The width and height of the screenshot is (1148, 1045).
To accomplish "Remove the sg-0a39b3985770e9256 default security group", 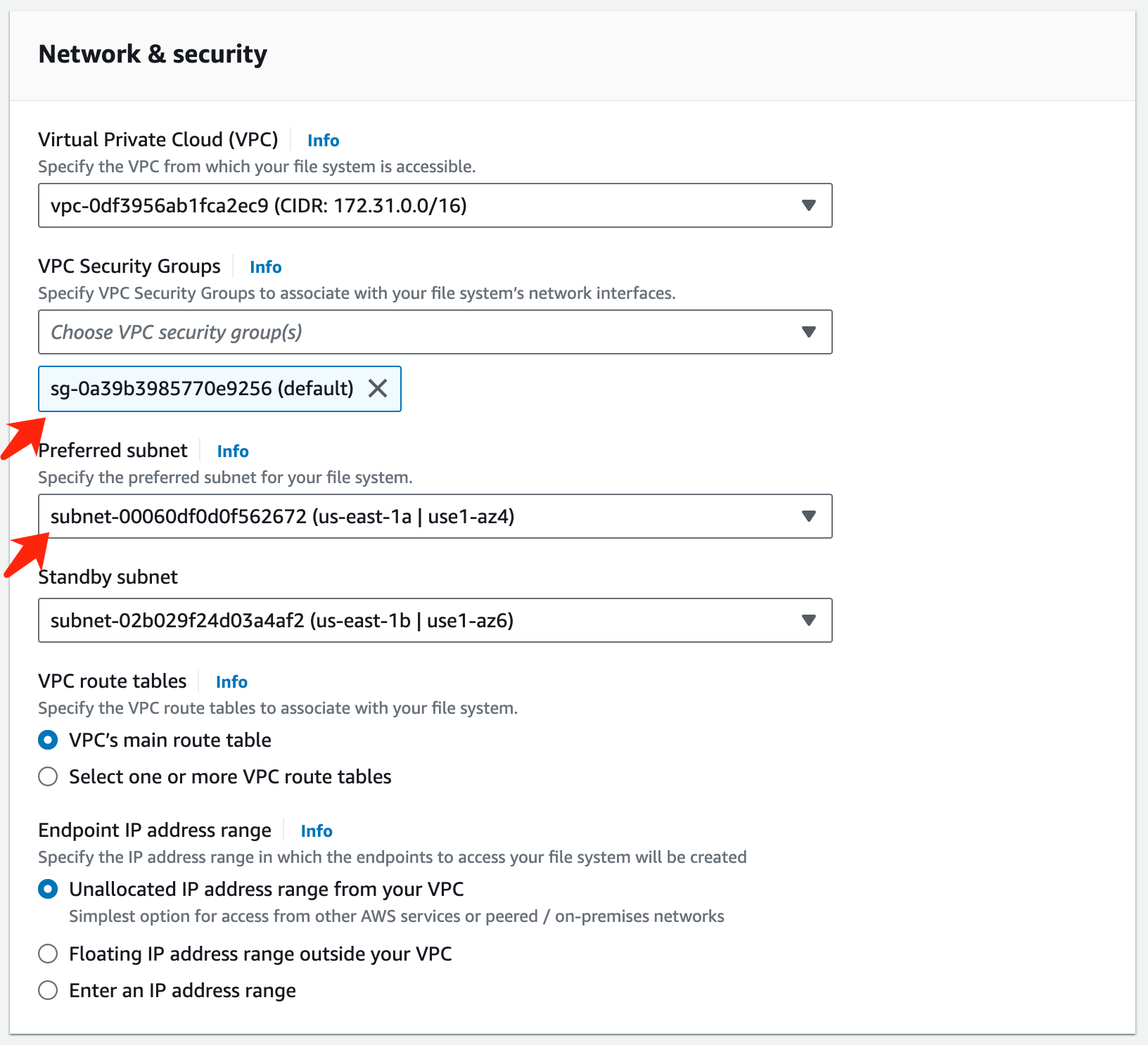I will [378, 388].
